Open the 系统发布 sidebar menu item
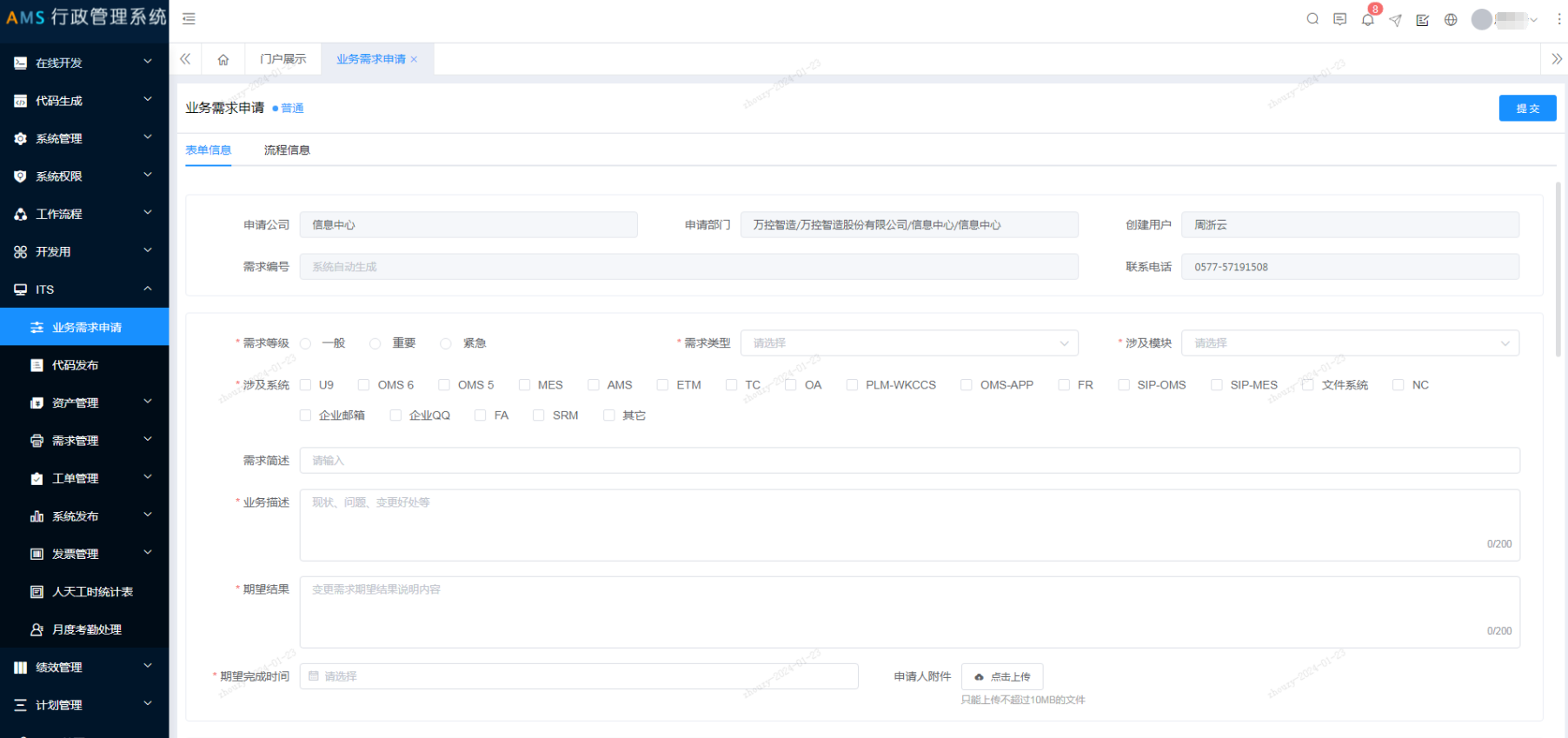 tap(84, 516)
